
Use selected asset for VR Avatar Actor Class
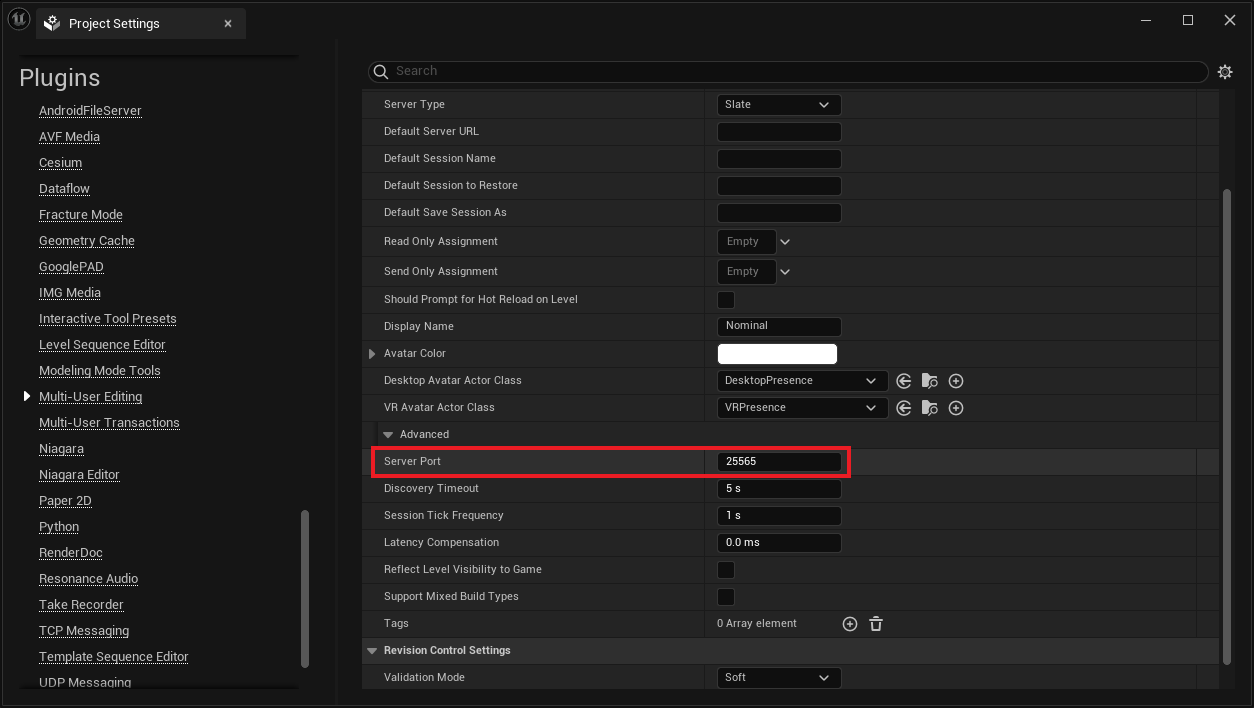point(904,408)
